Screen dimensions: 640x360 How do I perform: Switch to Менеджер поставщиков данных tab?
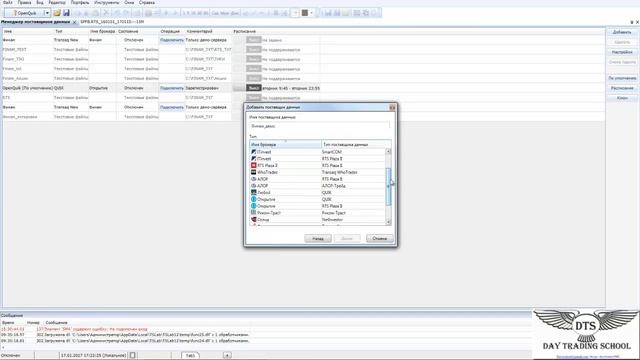tap(36, 22)
